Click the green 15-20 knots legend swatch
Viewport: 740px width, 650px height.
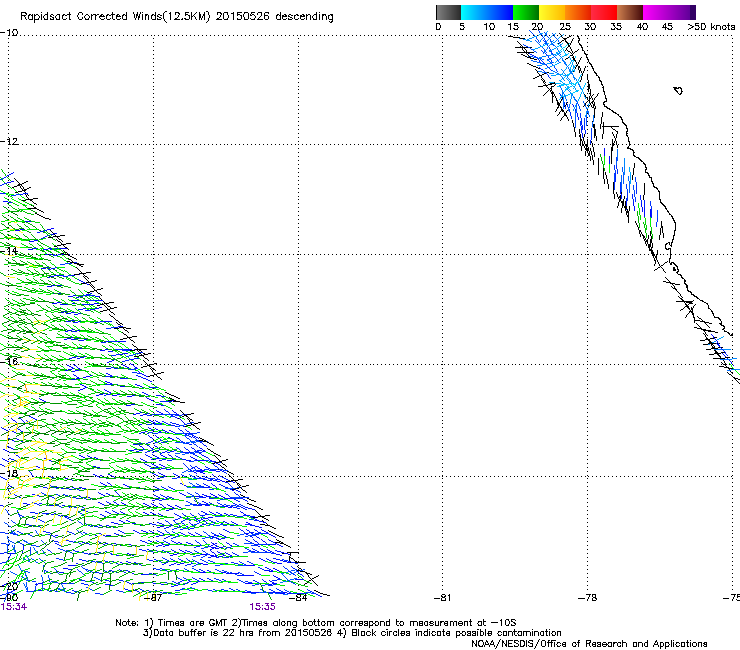point(526,12)
